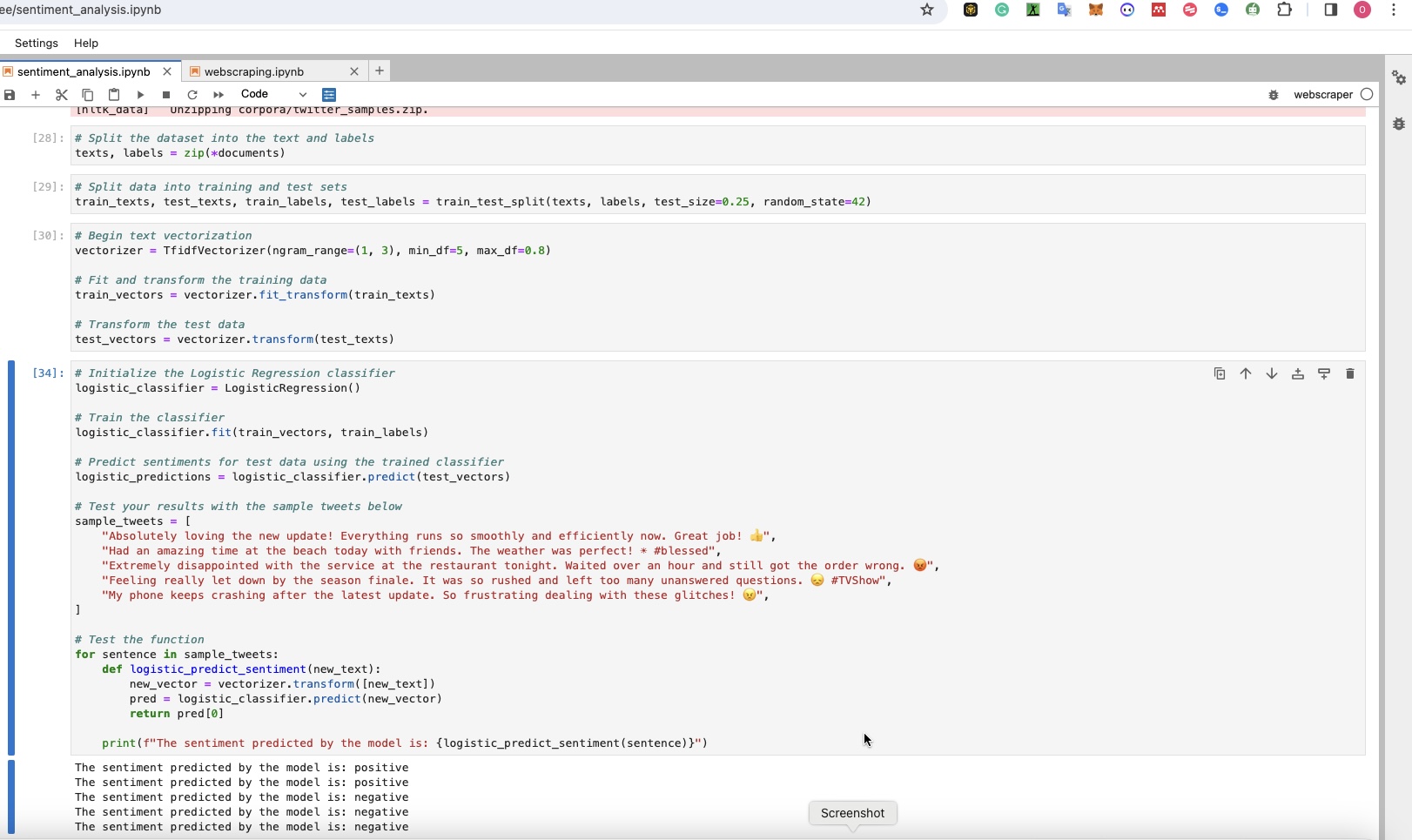Click the LogisticRegression() initialization line

pyautogui.click(x=218, y=388)
